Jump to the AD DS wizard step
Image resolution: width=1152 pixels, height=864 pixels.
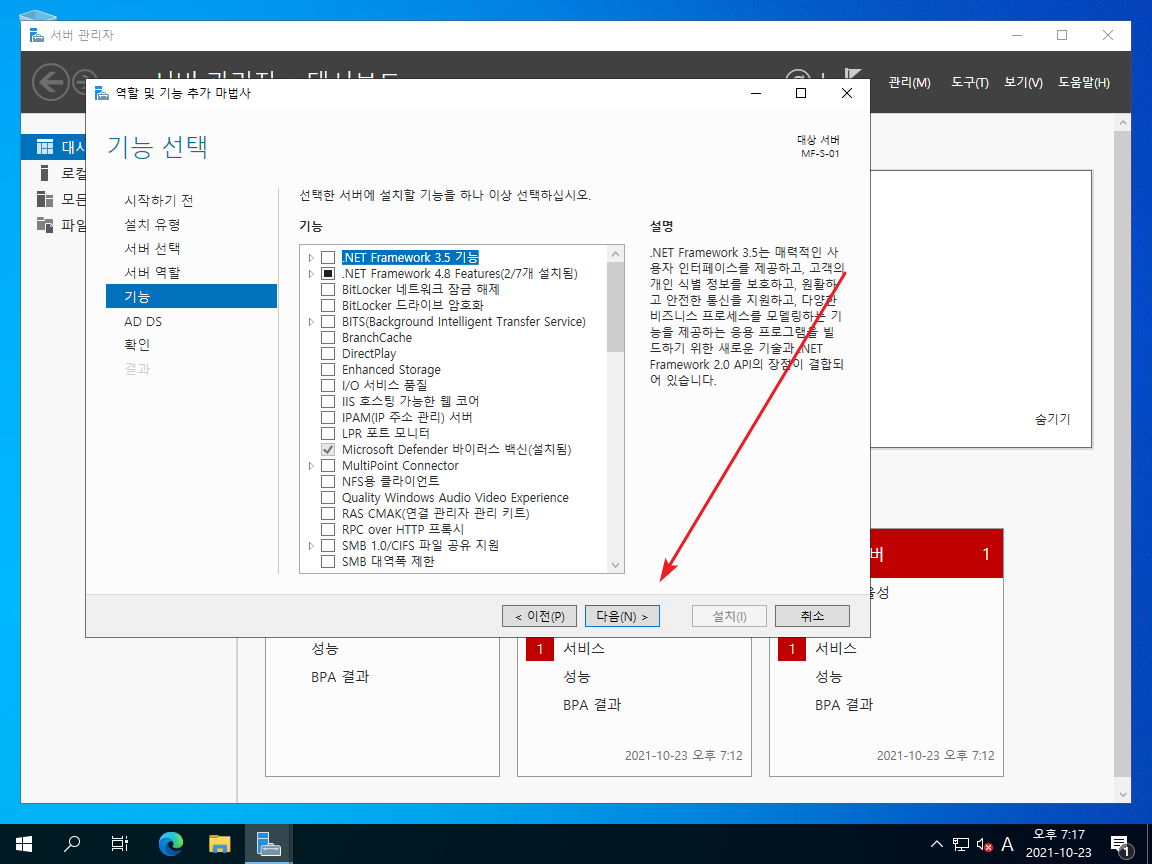point(143,321)
